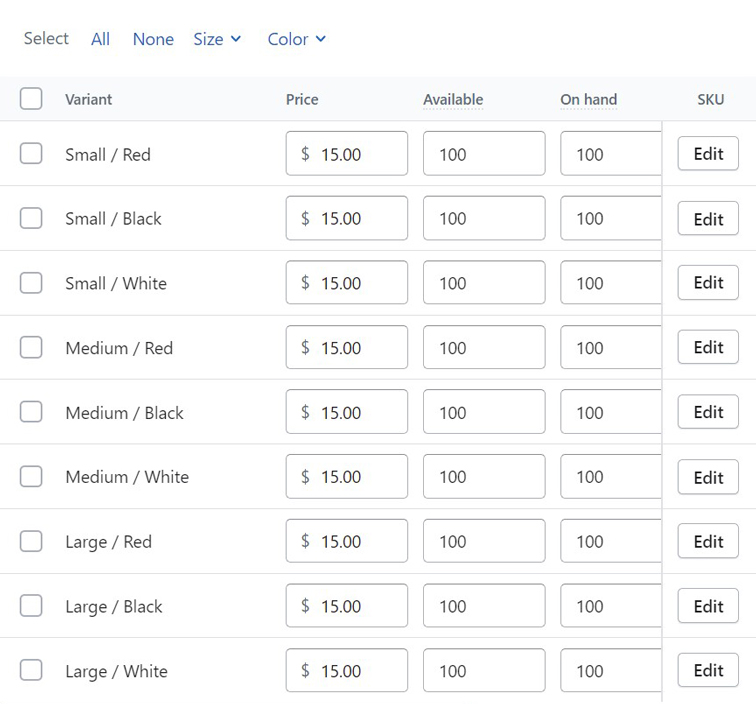Open the Color filter dropdown

point(297,39)
